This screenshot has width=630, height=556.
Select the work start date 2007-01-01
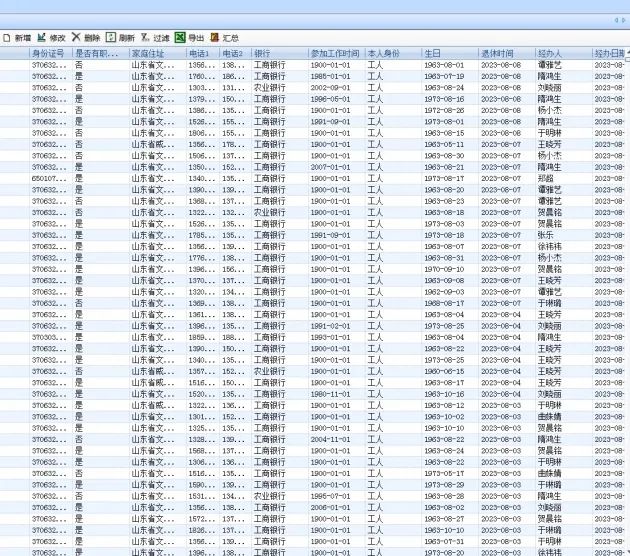point(330,167)
